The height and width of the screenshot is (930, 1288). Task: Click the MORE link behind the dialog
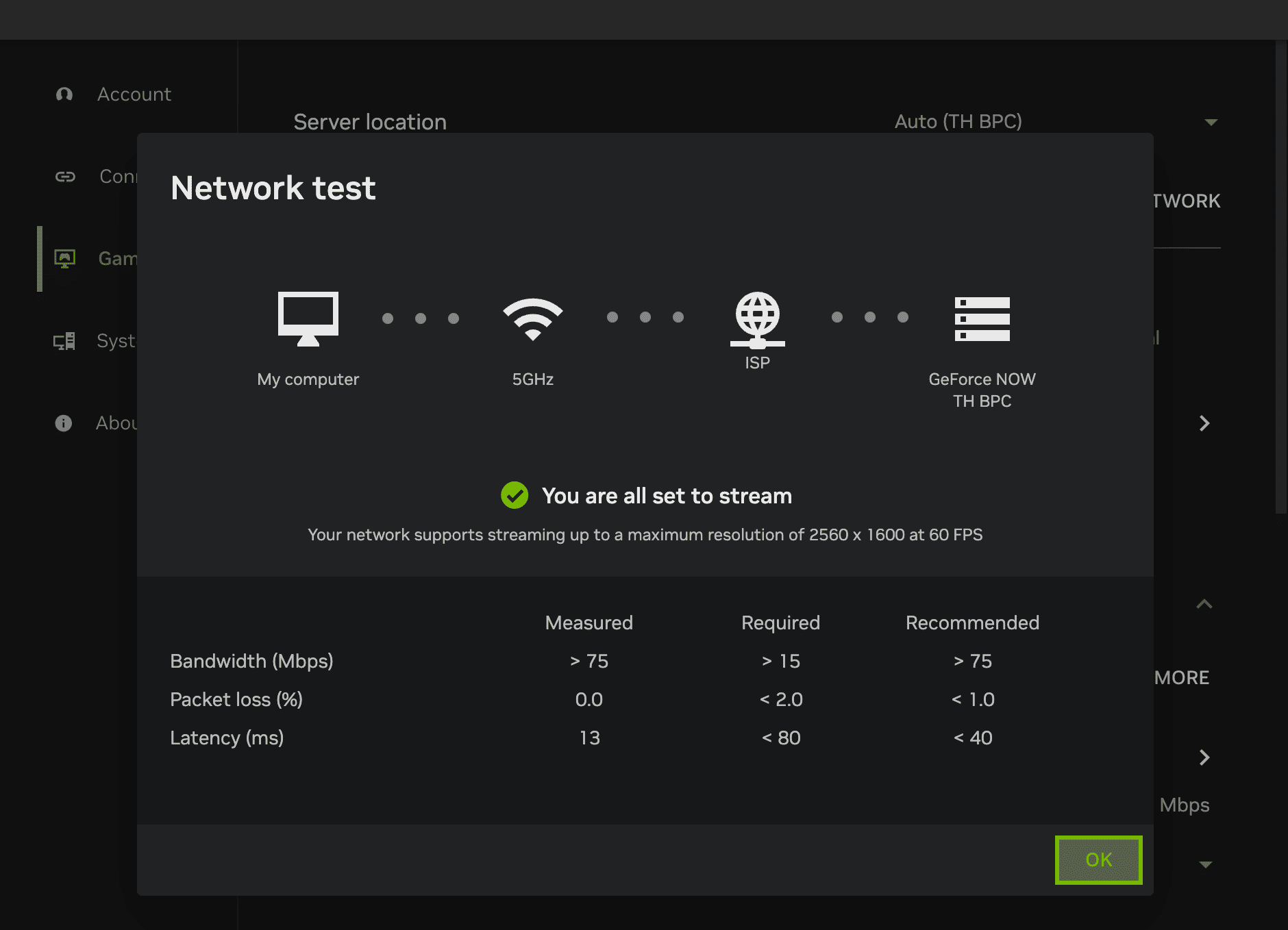point(1182,678)
